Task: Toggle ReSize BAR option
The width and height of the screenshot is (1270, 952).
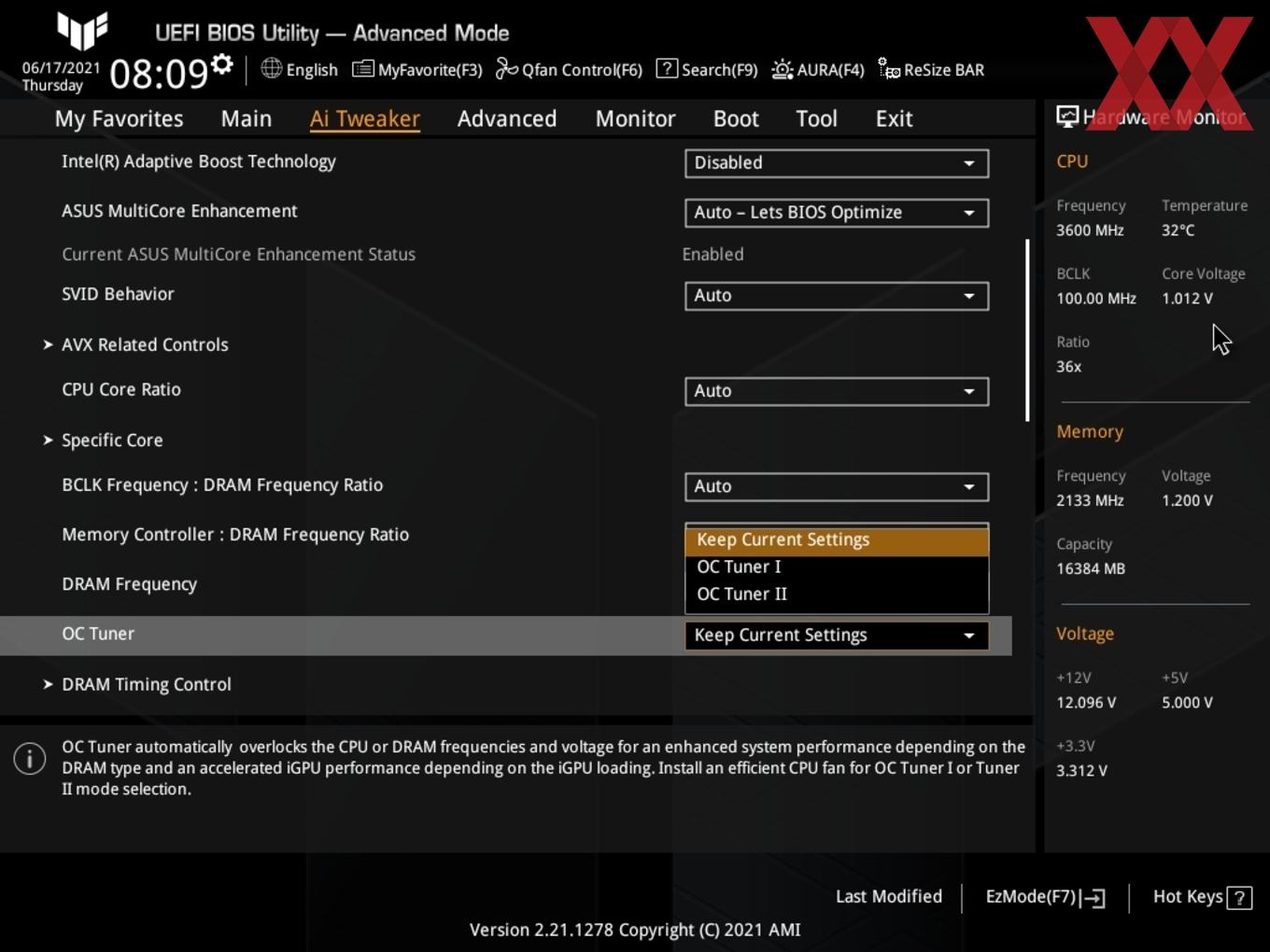Action: (x=931, y=69)
